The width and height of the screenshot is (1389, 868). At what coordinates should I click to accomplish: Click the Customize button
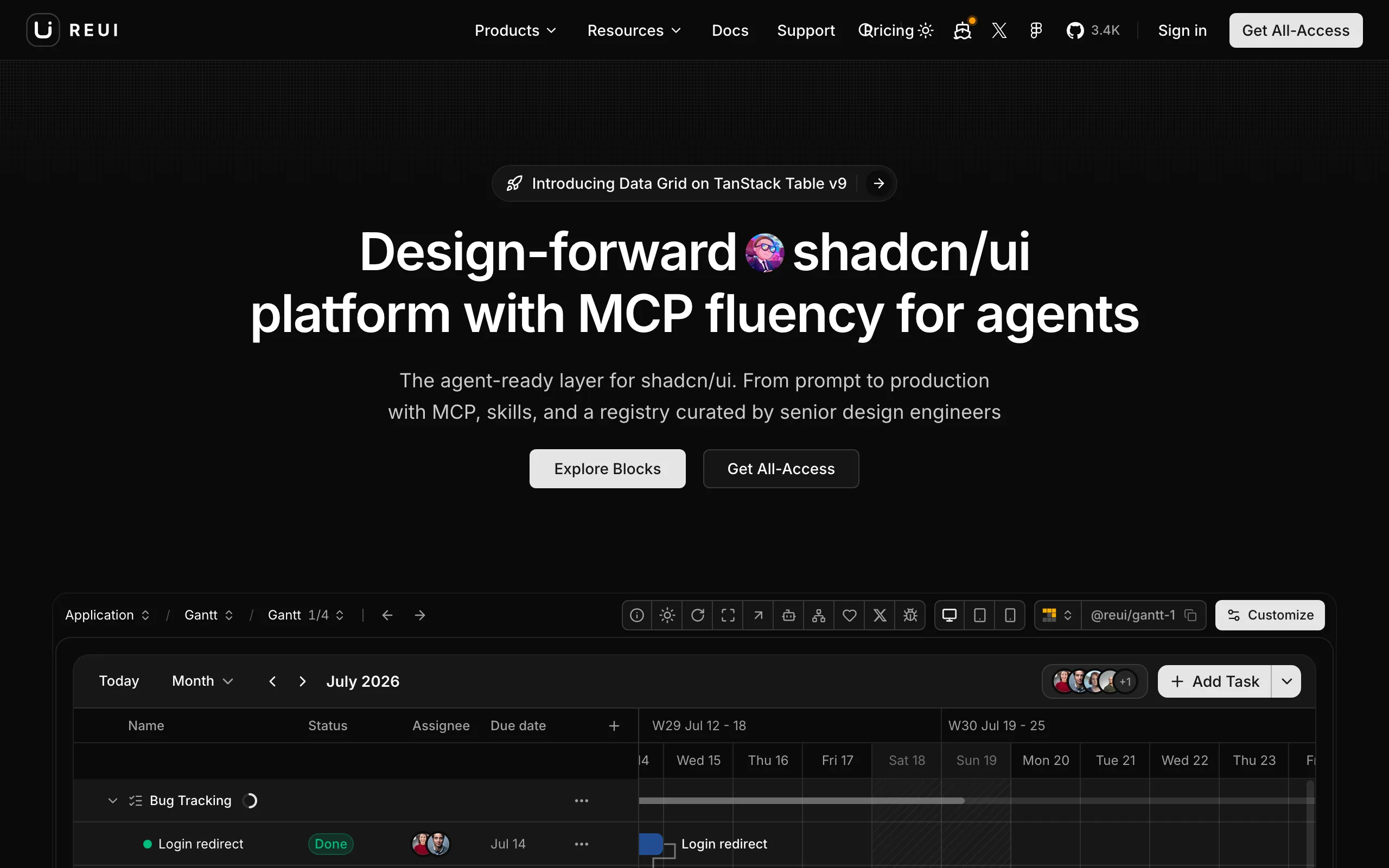pos(1270,615)
